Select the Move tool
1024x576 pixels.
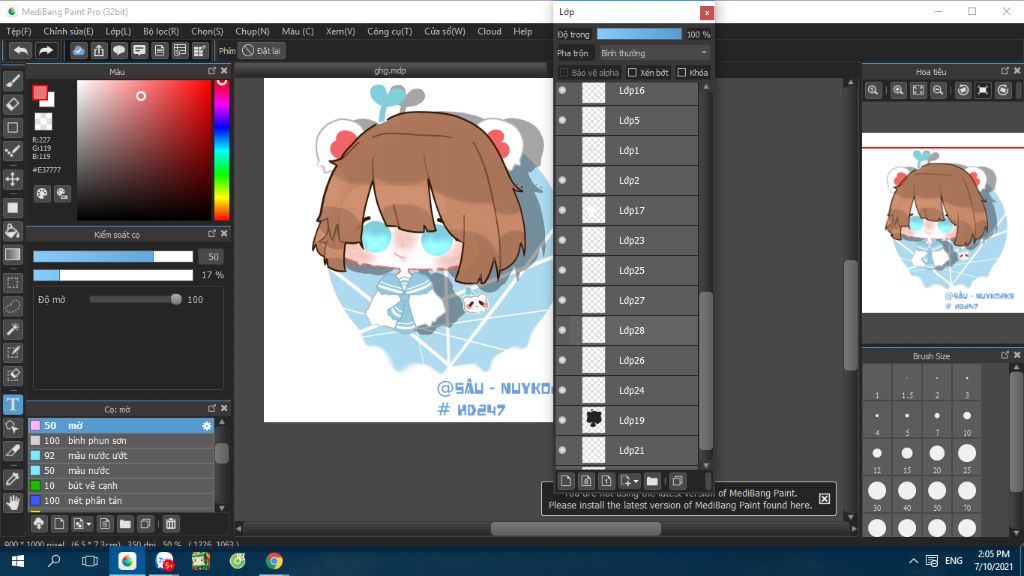point(12,179)
